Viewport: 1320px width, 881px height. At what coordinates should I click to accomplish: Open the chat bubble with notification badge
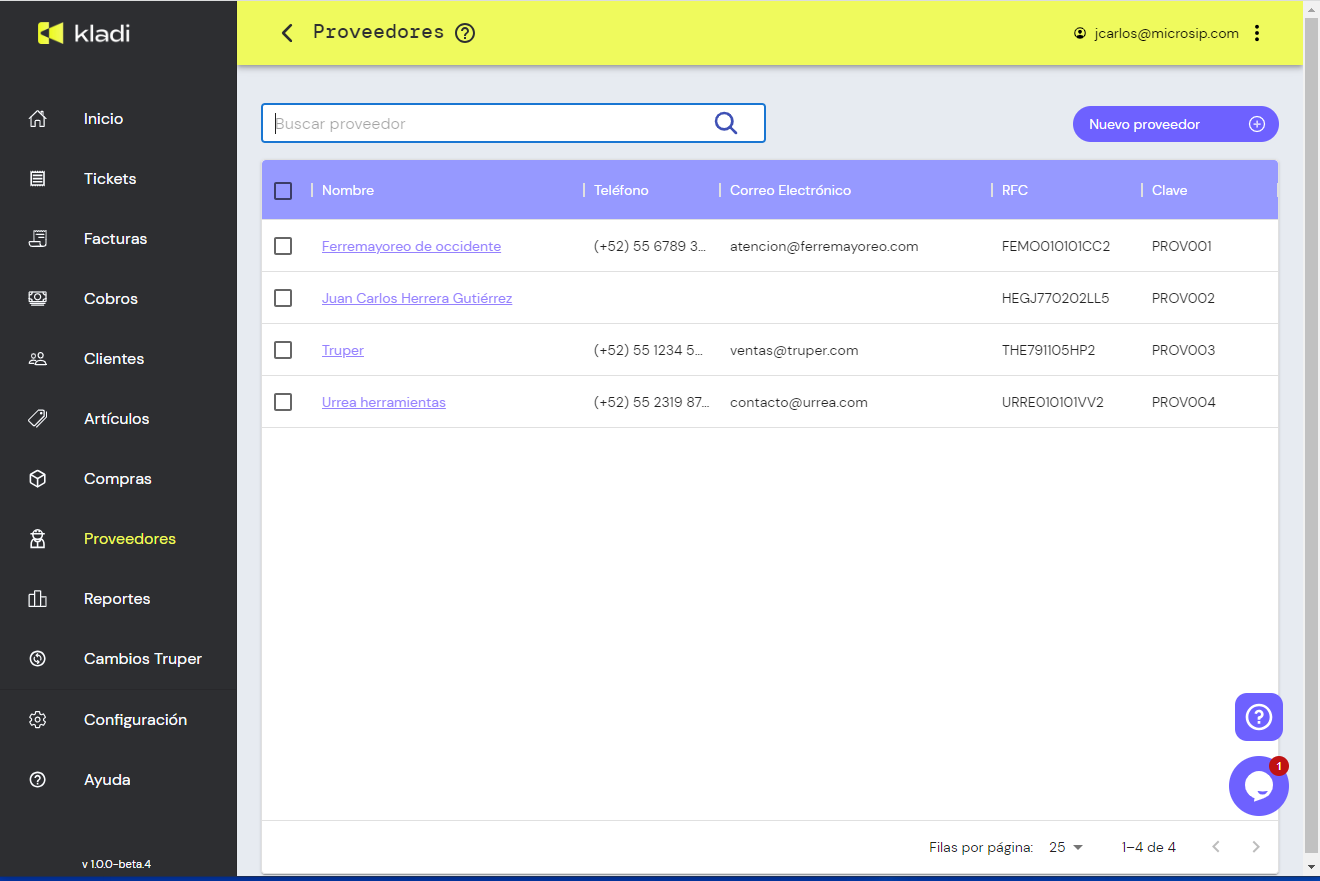tap(1258, 786)
